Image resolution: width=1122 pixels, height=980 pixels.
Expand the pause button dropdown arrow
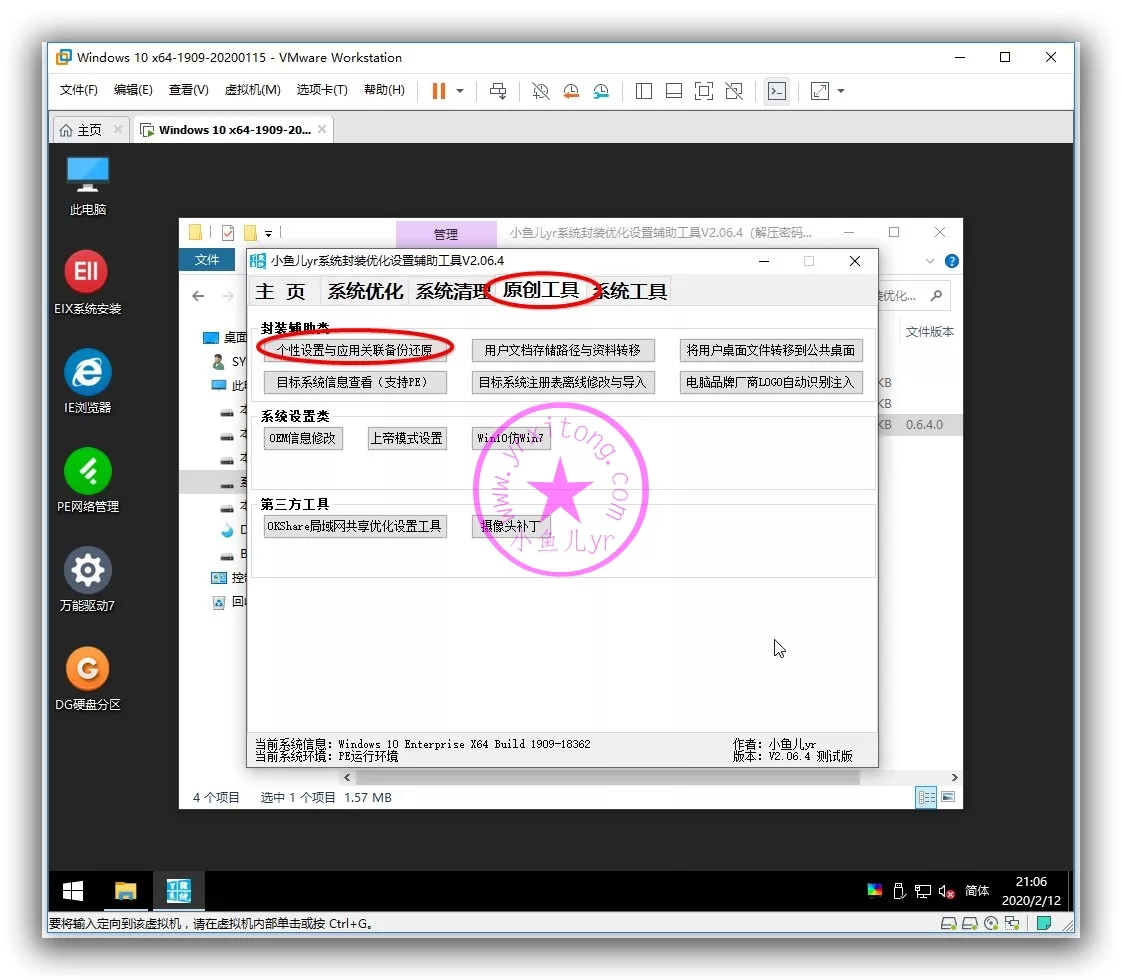click(x=460, y=91)
